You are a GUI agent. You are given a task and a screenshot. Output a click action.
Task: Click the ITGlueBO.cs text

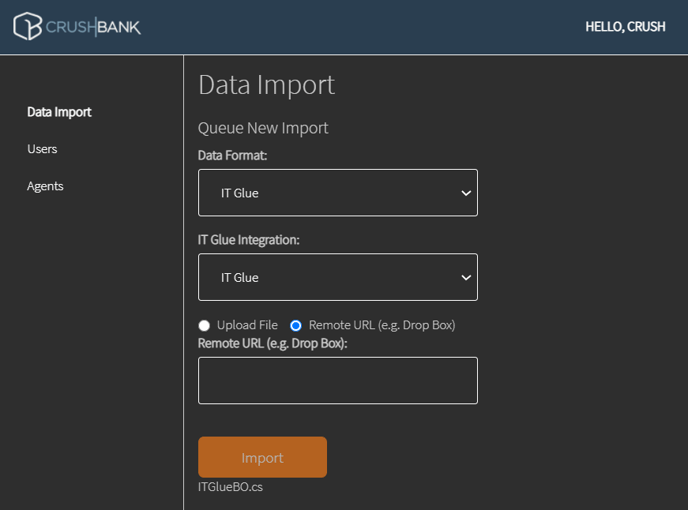click(230, 487)
